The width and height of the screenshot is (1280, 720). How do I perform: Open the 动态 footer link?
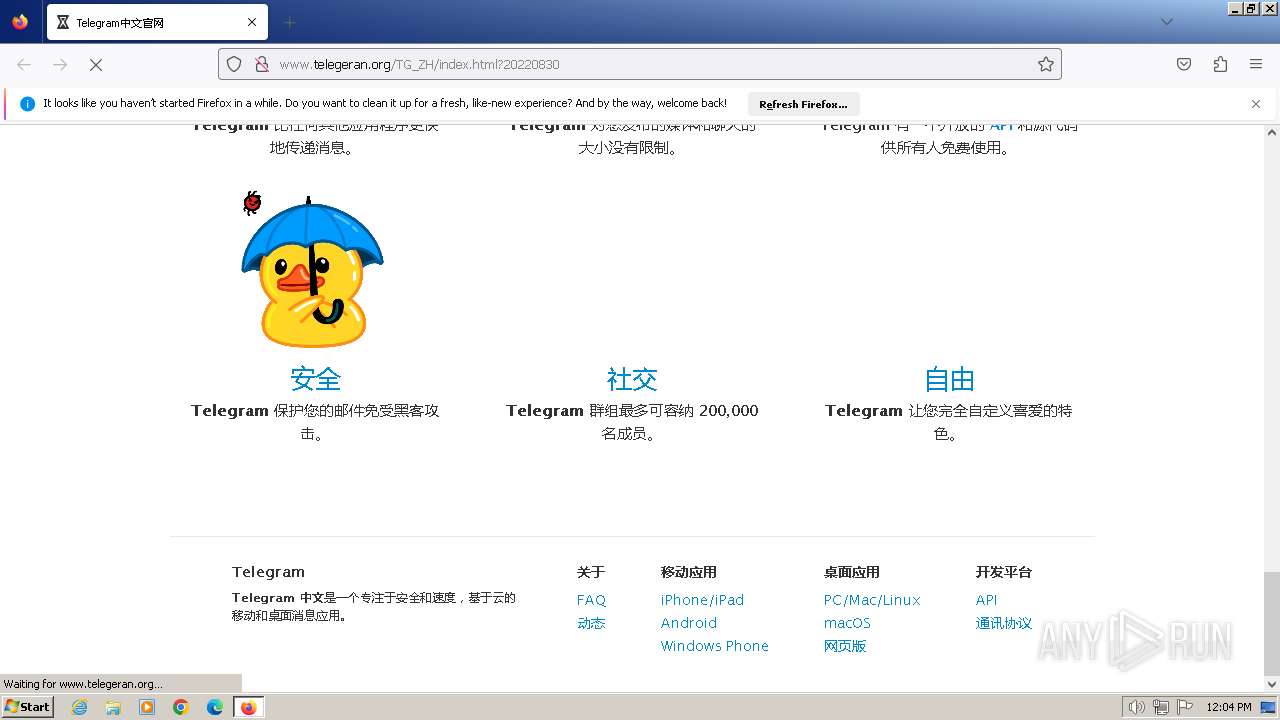click(x=591, y=623)
